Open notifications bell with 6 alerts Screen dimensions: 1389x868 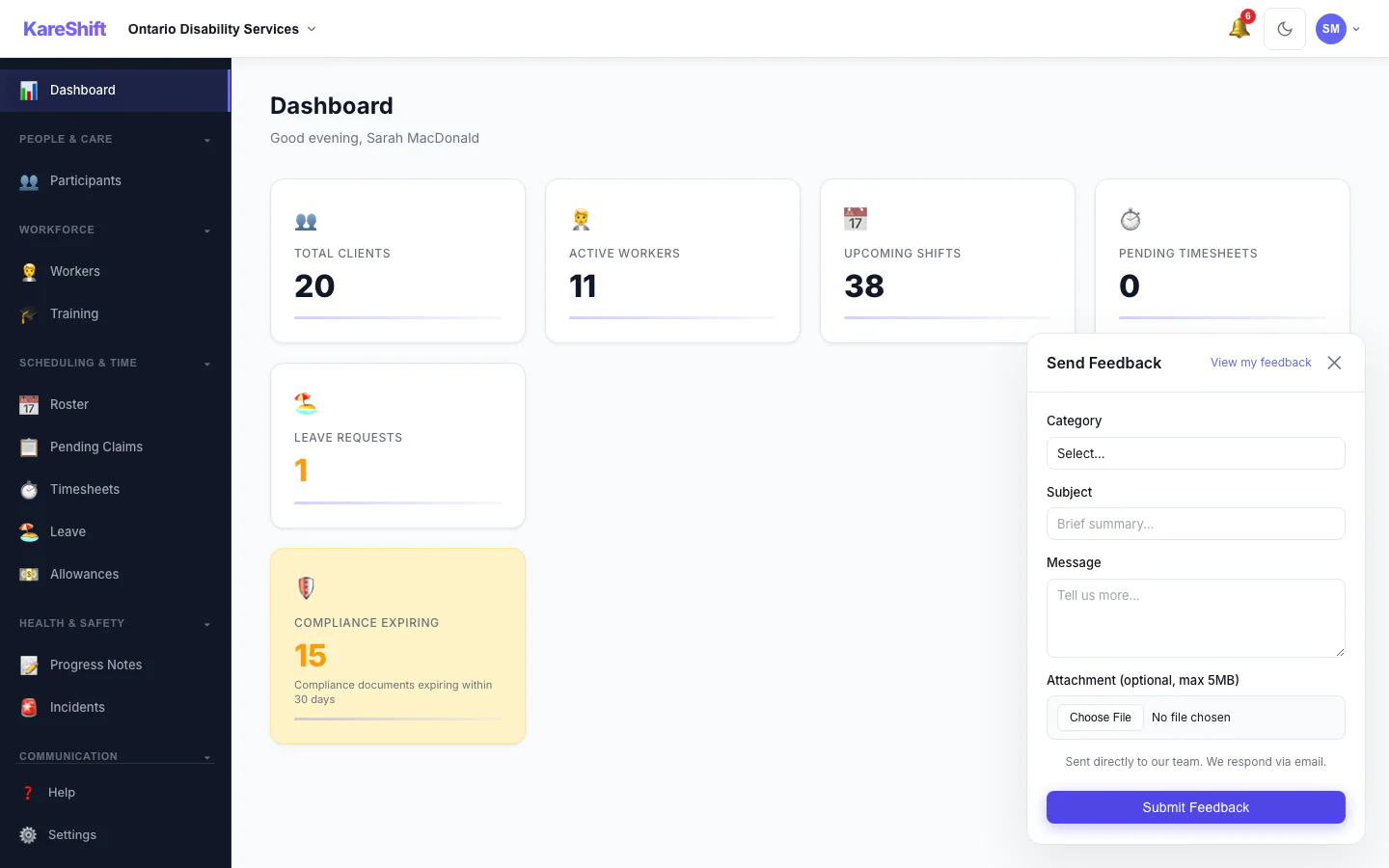point(1239,28)
